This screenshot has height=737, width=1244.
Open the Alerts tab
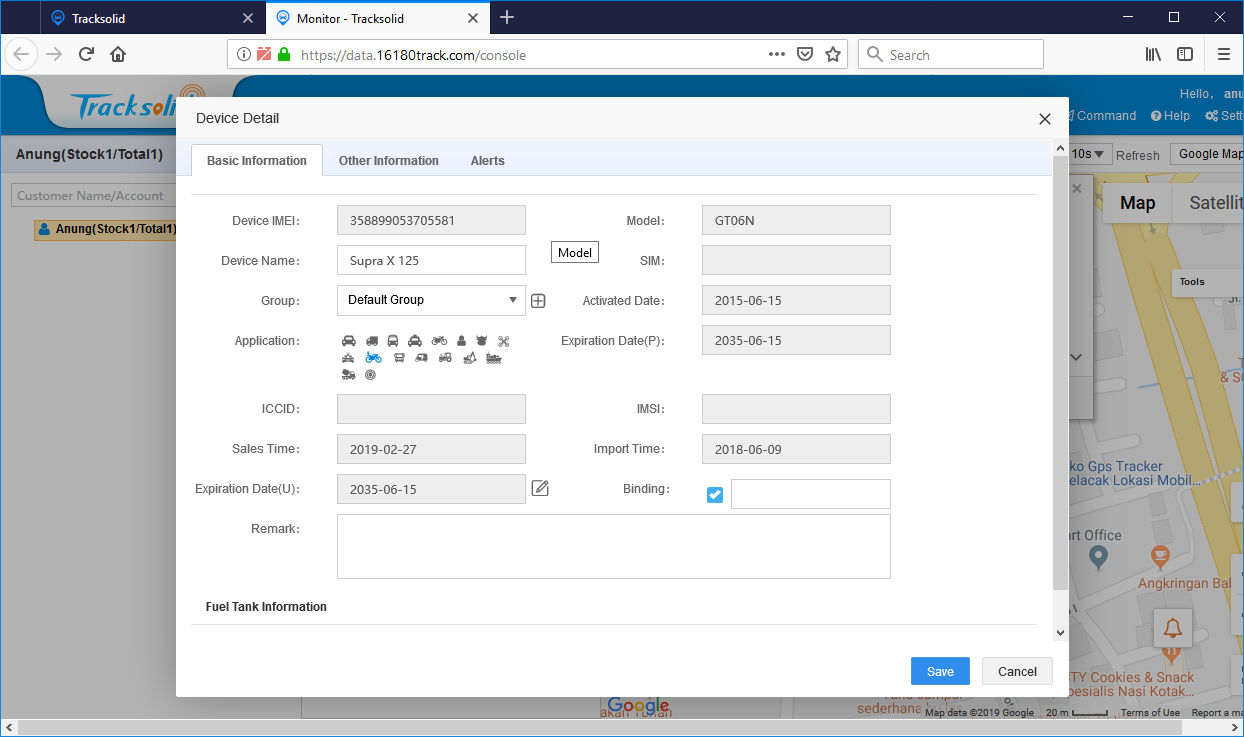pos(487,160)
